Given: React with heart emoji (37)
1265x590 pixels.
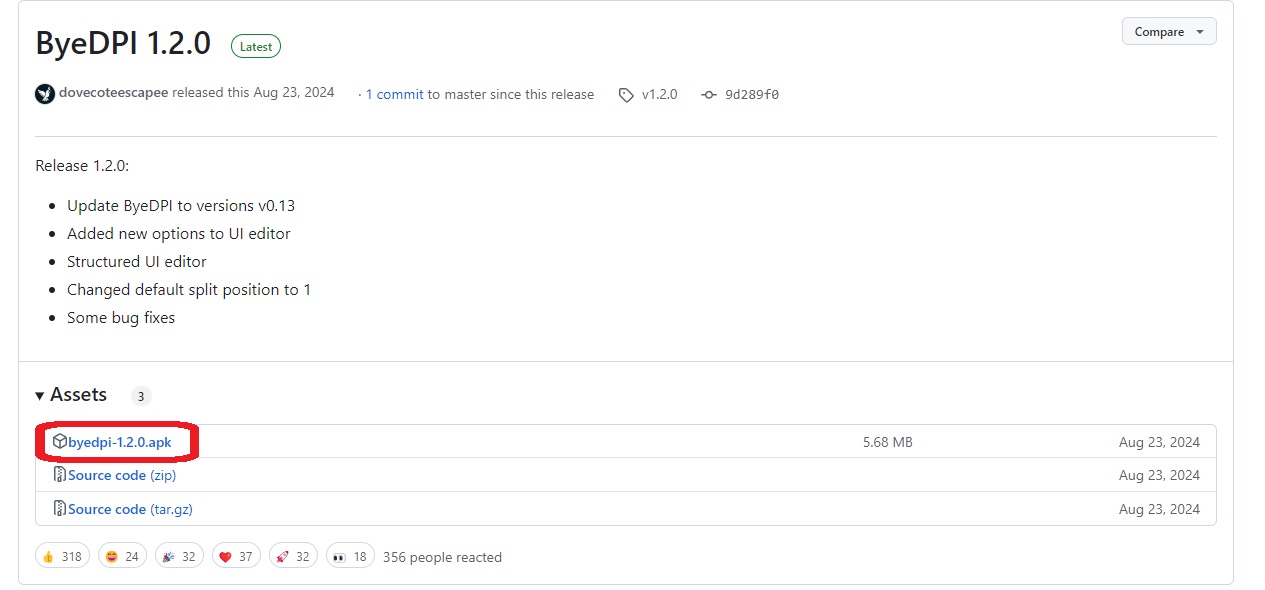Looking at the screenshot, I should pyautogui.click(x=236, y=556).
